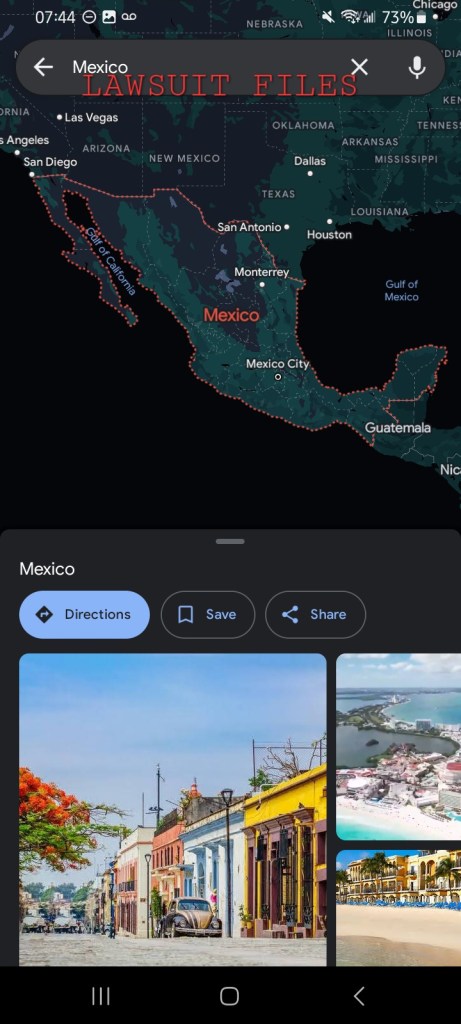
Task: Save Mexico with the bookmark button
Action: click(208, 615)
